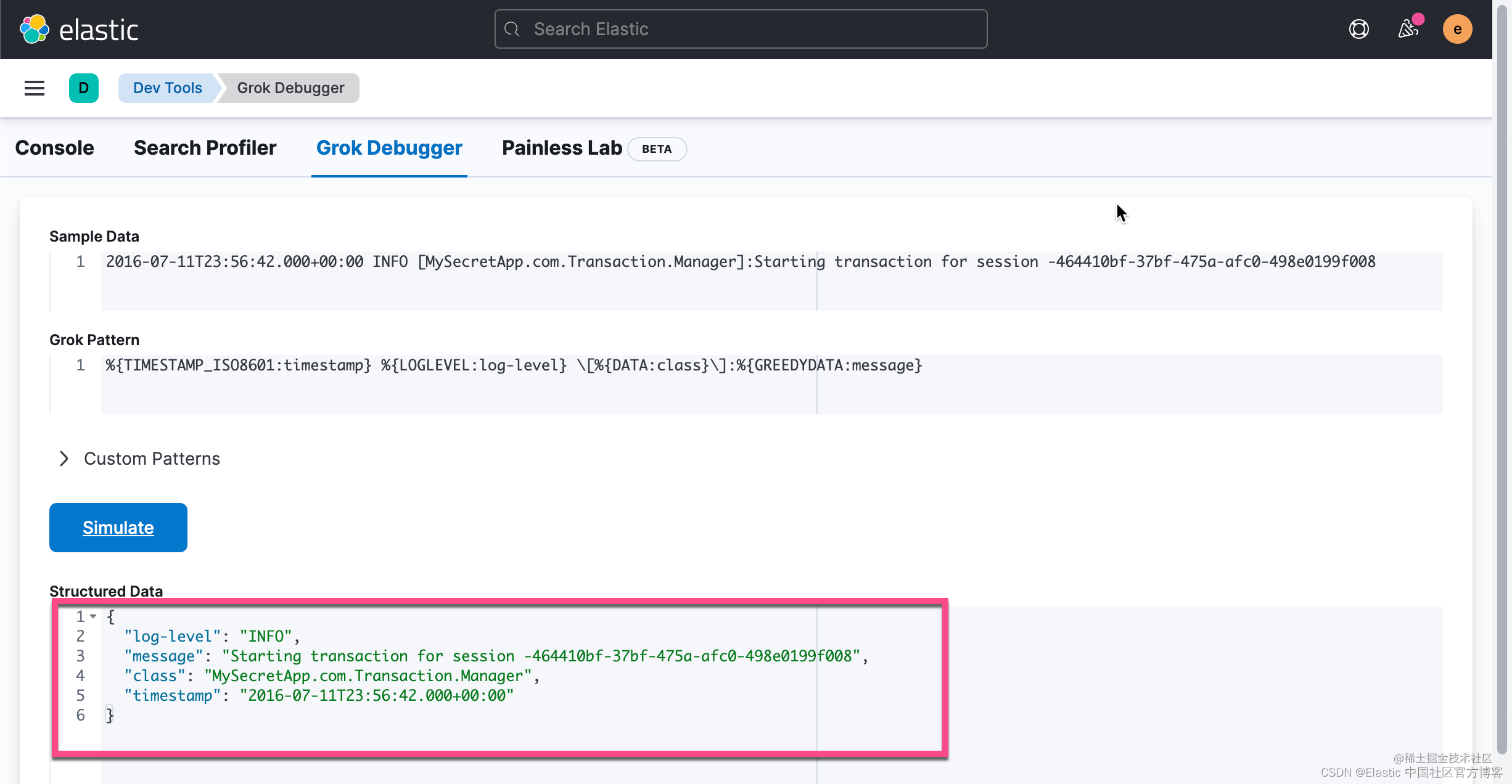Switch to the Console tab

[x=54, y=148]
